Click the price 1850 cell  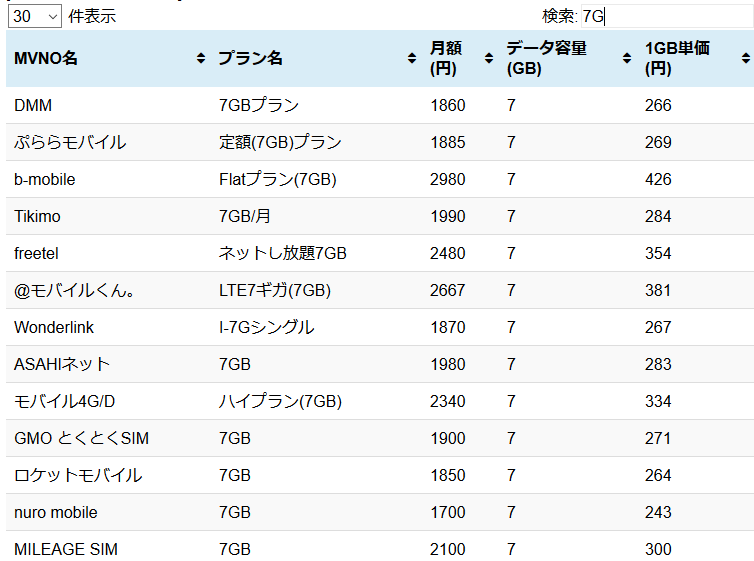tap(447, 475)
